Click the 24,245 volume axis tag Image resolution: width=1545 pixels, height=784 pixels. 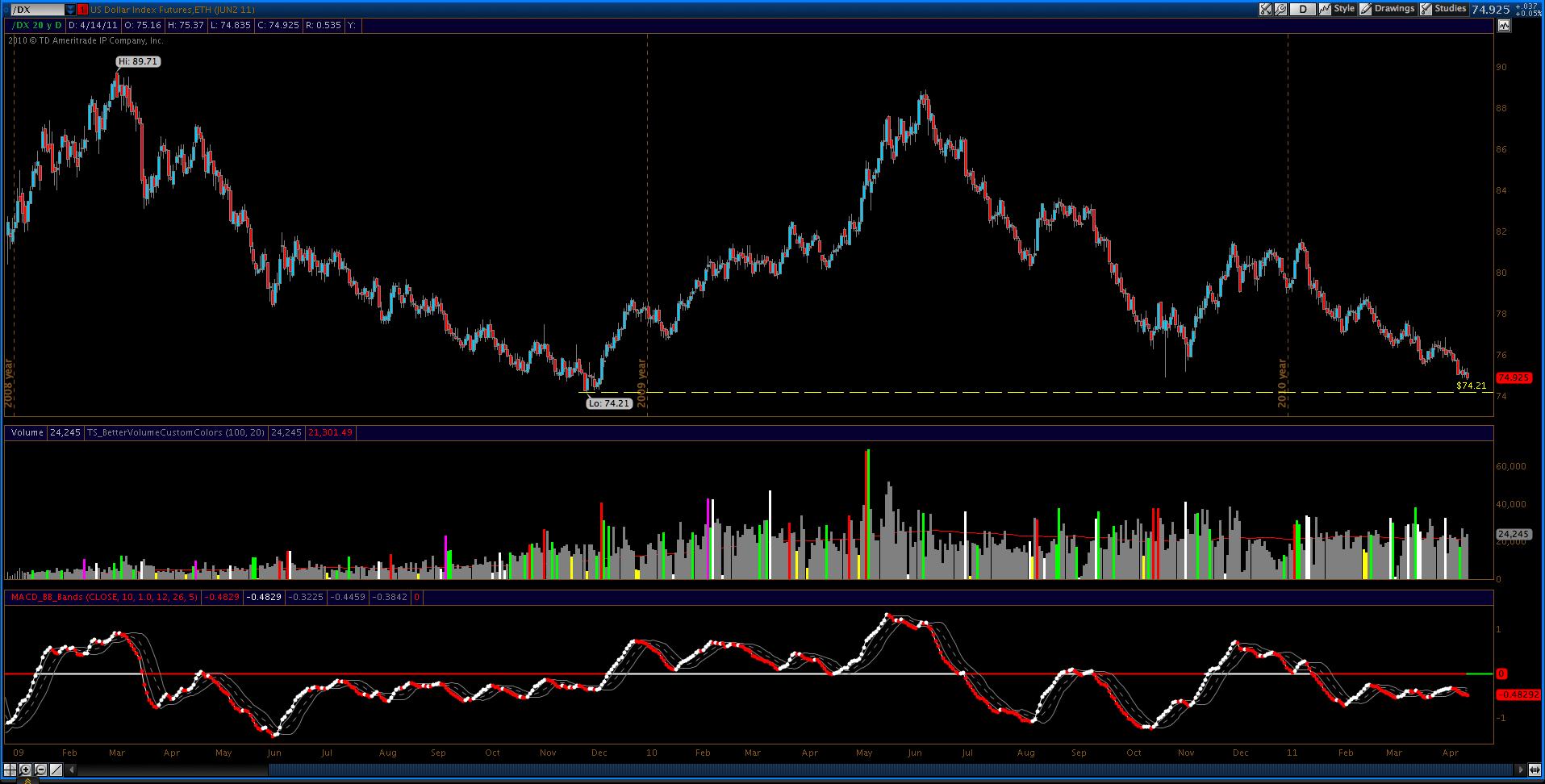tap(1514, 534)
